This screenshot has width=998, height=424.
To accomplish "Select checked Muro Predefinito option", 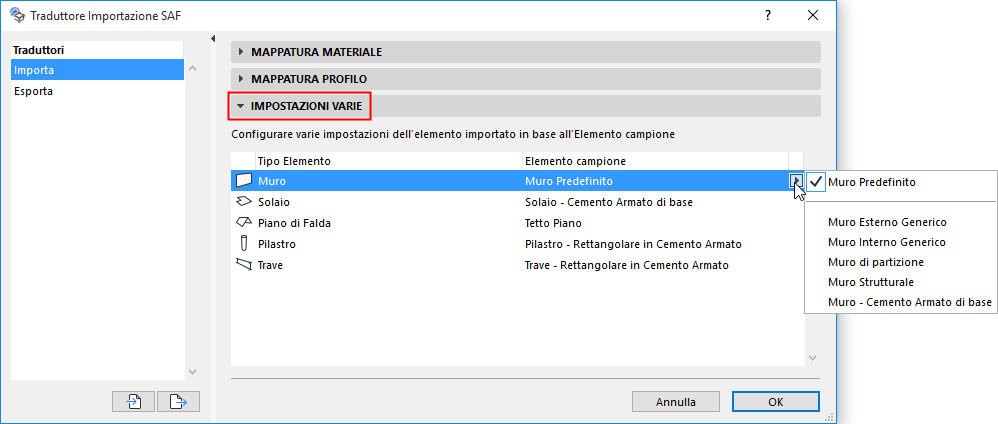I will 871,182.
